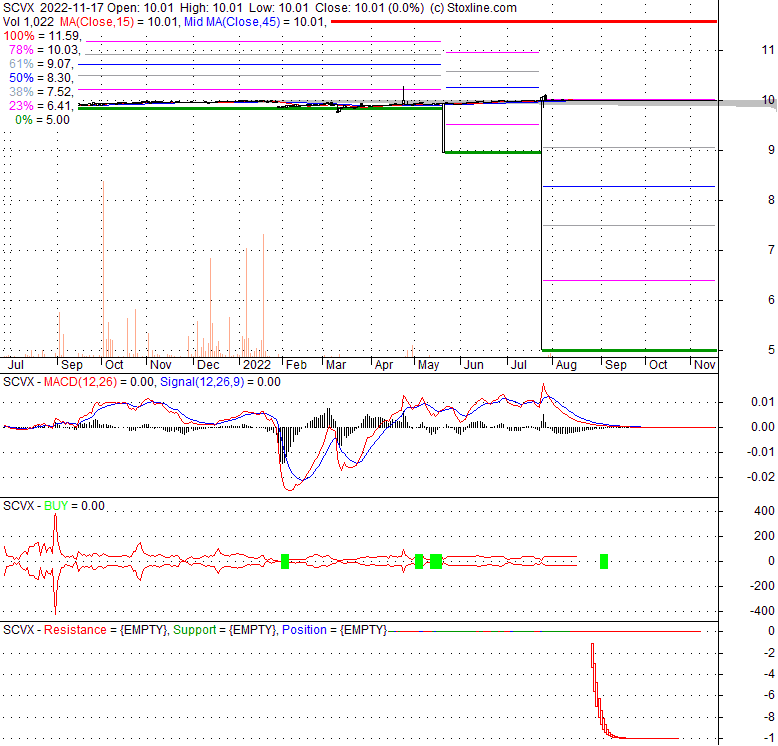The width and height of the screenshot is (778, 746).
Task: Click the 50% = 8.30 Fibonacci label
Action: pyautogui.click(x=42, y=77)
